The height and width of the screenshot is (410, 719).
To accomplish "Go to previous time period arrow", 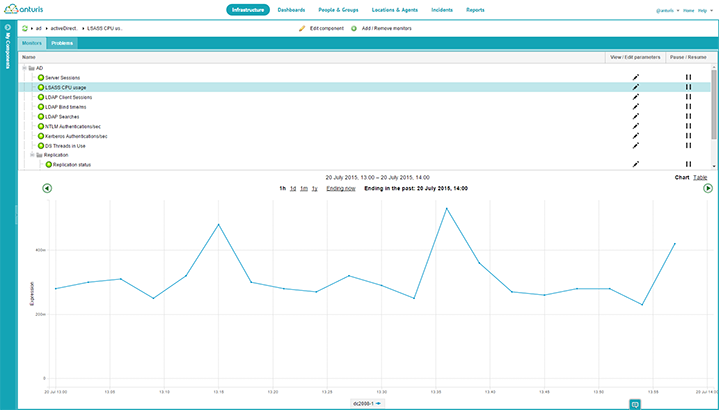I will point(47,188).
